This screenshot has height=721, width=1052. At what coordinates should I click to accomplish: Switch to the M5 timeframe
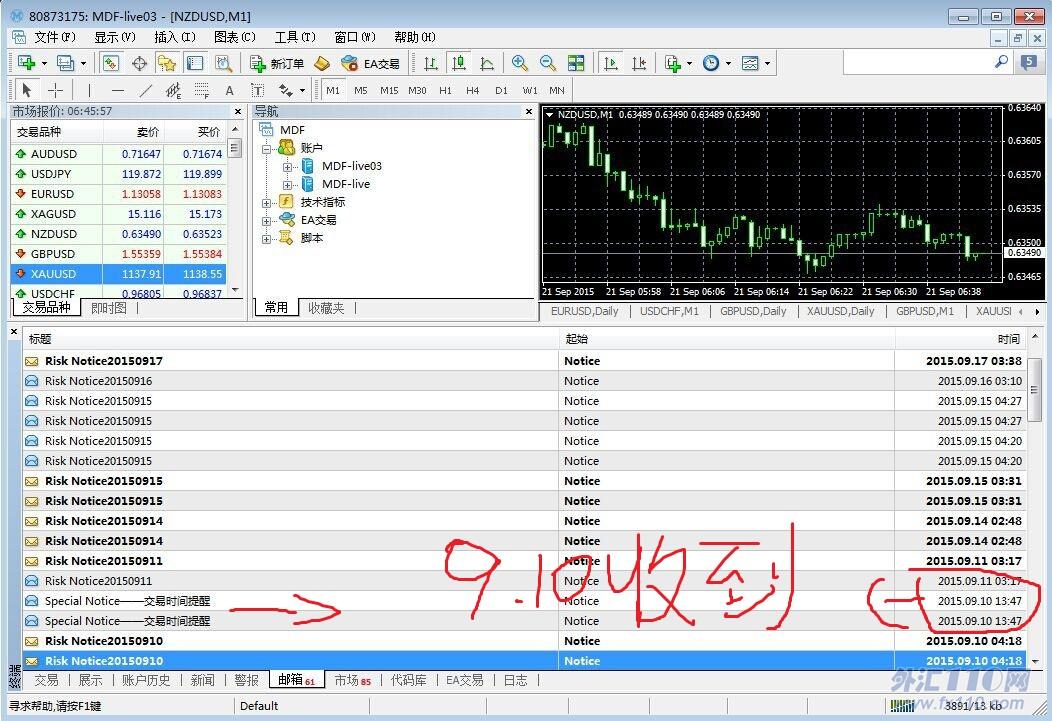[x=361, y=90]
